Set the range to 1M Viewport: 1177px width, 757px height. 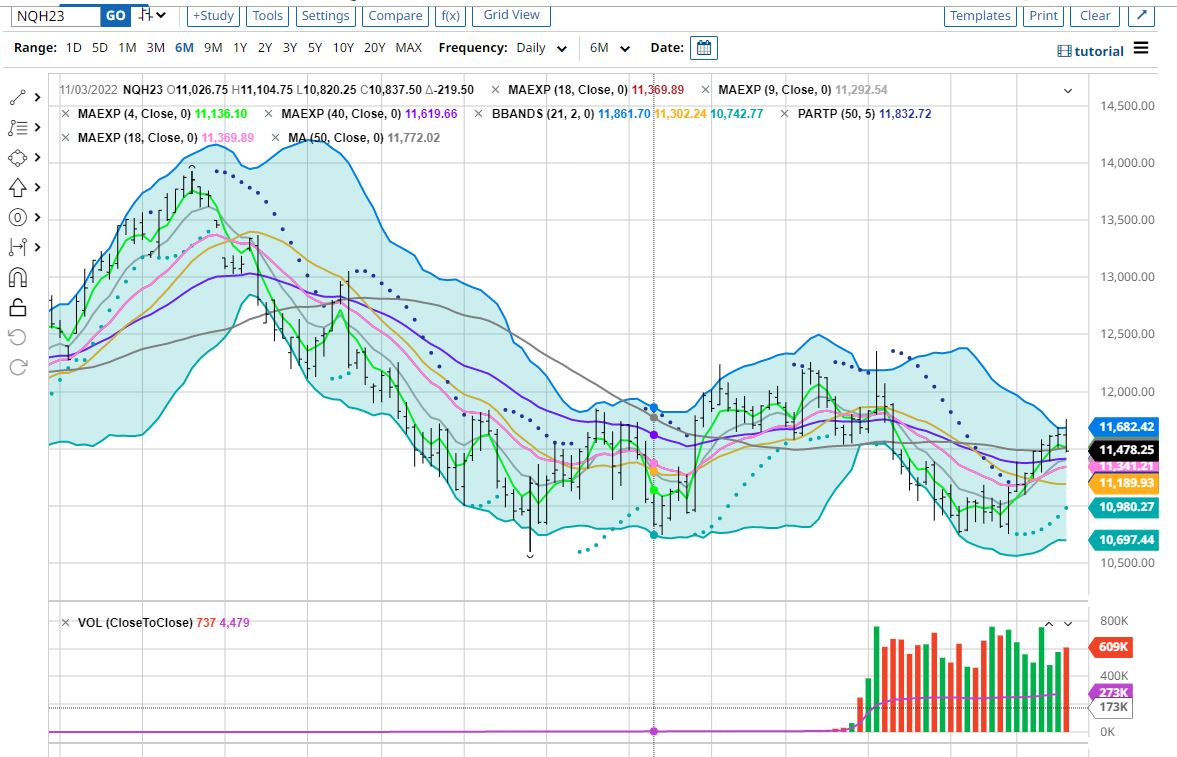pyautogui.click(x=128, y=48)
